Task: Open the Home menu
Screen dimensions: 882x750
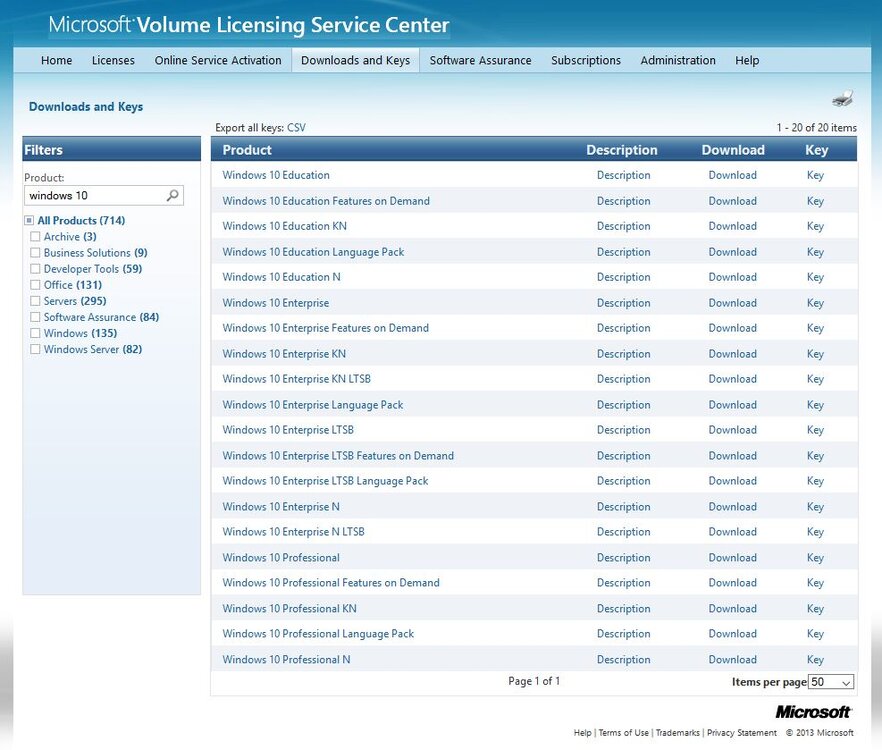Action: tap(56, 60)
